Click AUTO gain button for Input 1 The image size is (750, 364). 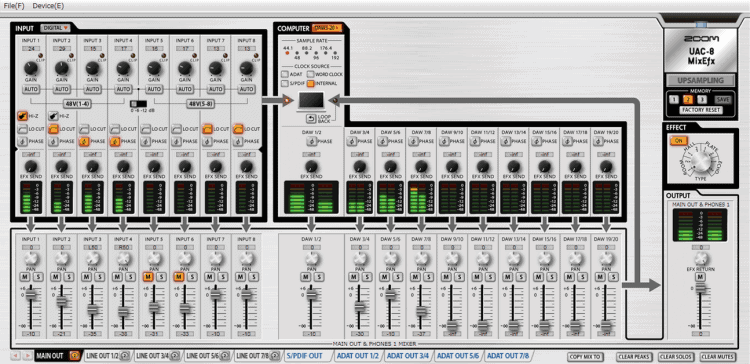tap(31, 89)
